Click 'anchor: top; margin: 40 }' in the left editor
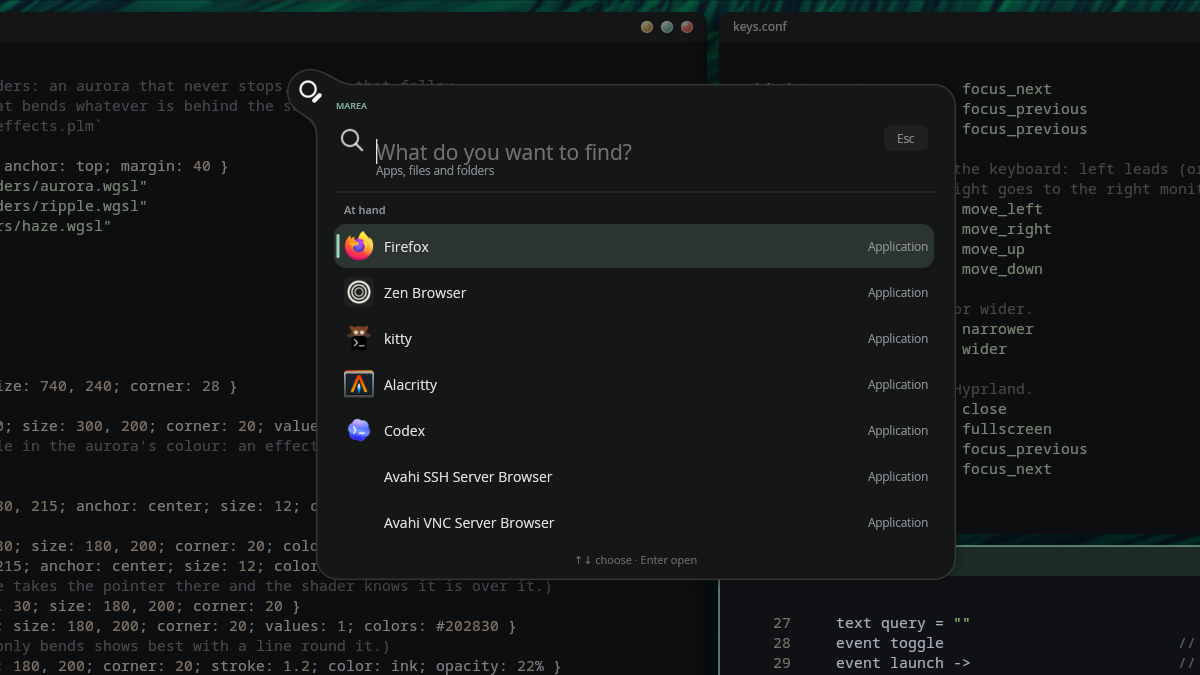The height and width of the screenshot is (675, 1200). (116, 166)
